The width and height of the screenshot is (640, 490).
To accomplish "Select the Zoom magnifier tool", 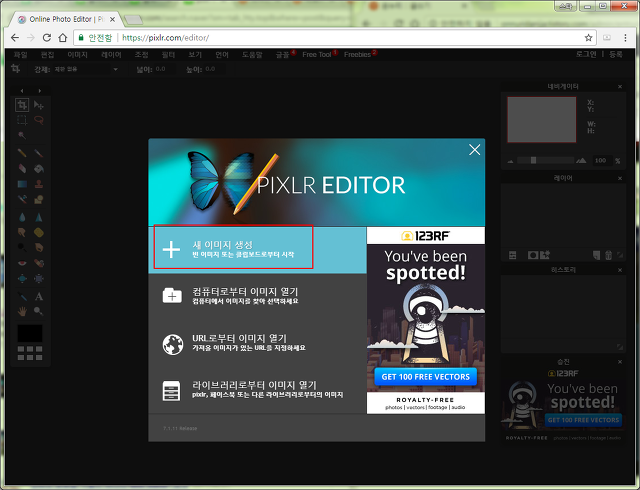I will click(39, 311).
